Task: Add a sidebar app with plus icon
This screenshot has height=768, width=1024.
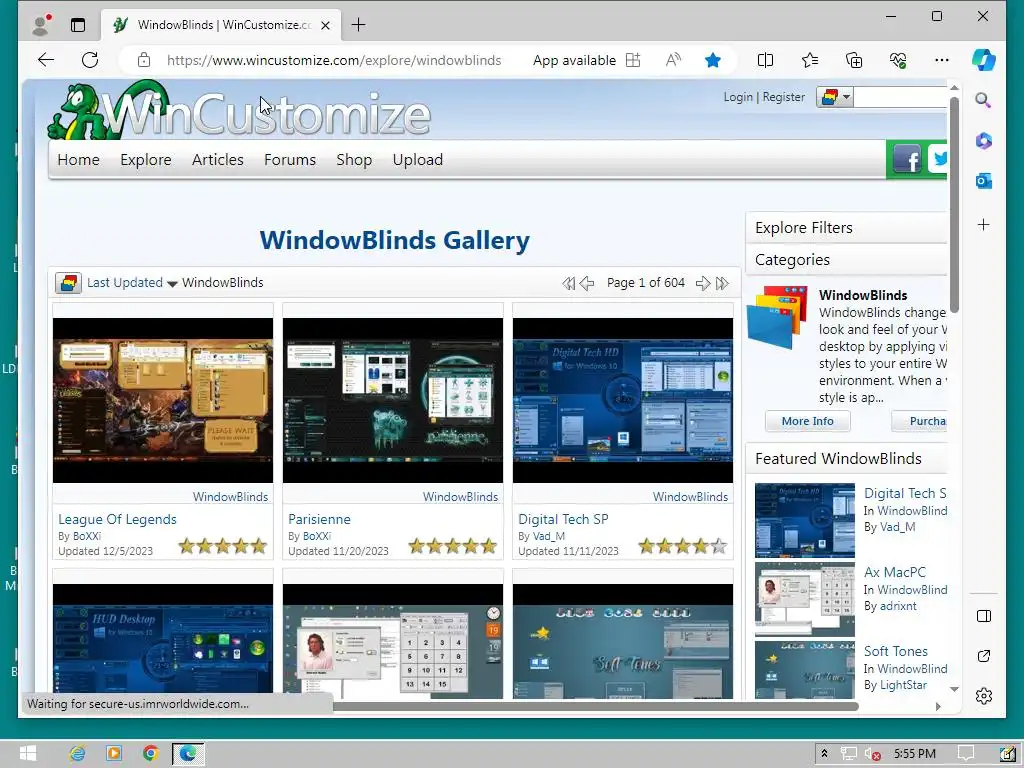Action: pyautogui.click(x=984, y=225)
